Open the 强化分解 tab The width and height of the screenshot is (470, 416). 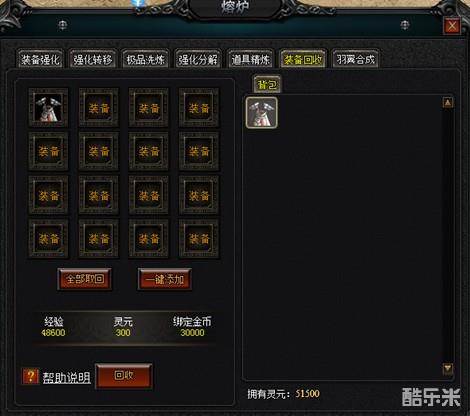click(x=198, y=59)
